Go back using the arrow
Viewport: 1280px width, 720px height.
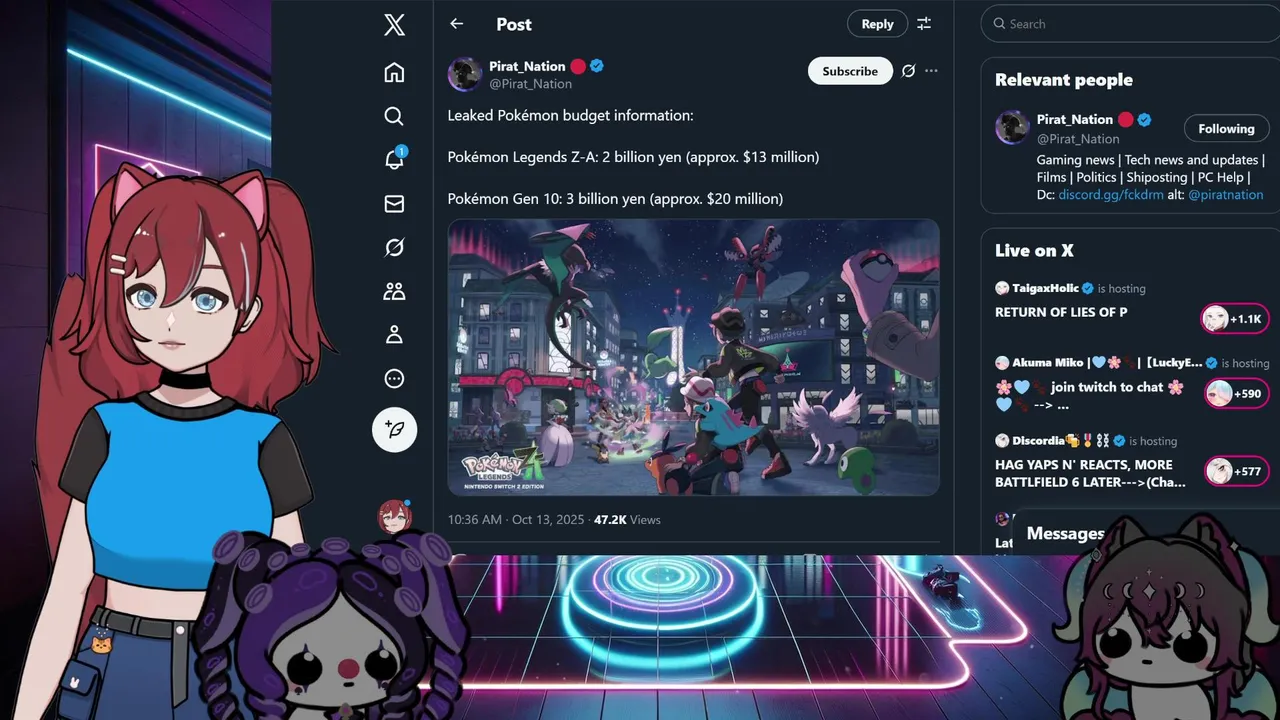click(x=457, y=24)
